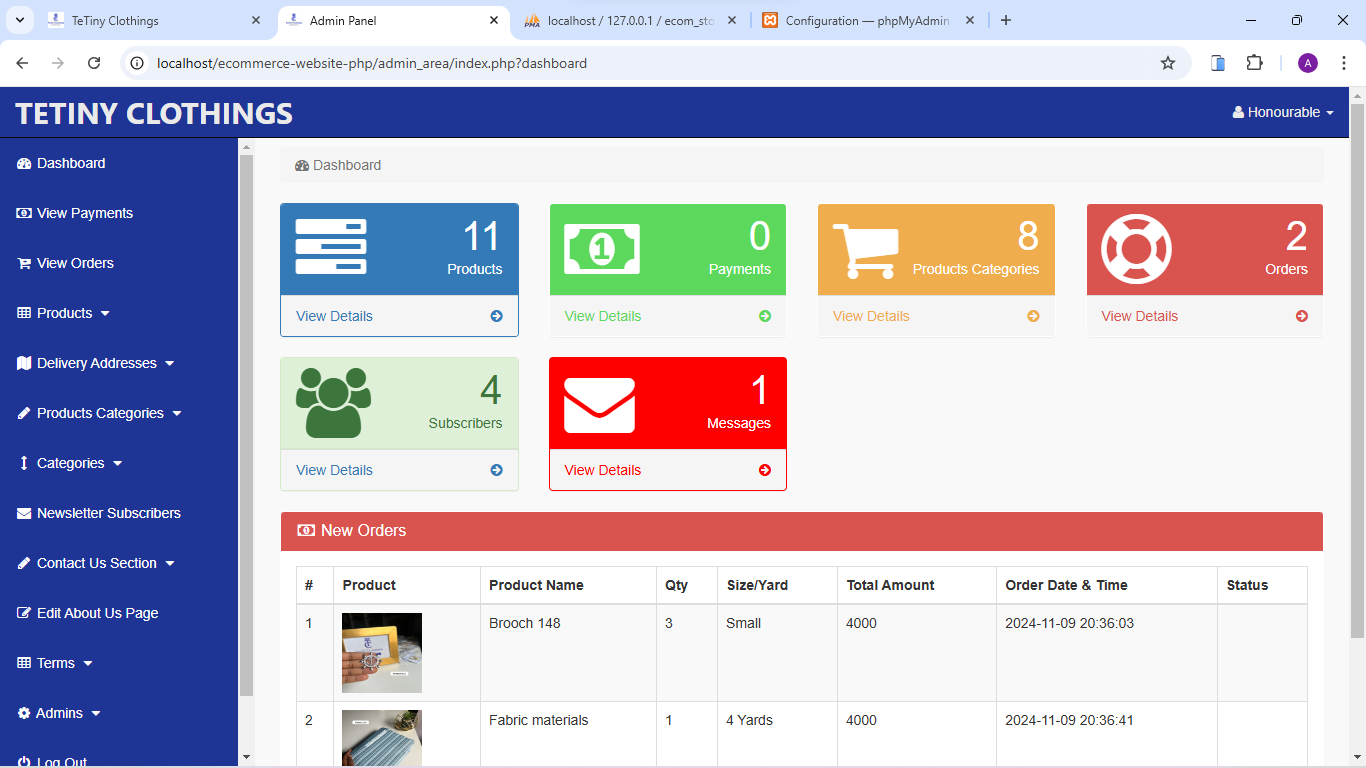Image resolution: width=1366 pixels, height=768 pixels.
Task: Click the money bill icon on Payments card
Action: tap(602, 249)
